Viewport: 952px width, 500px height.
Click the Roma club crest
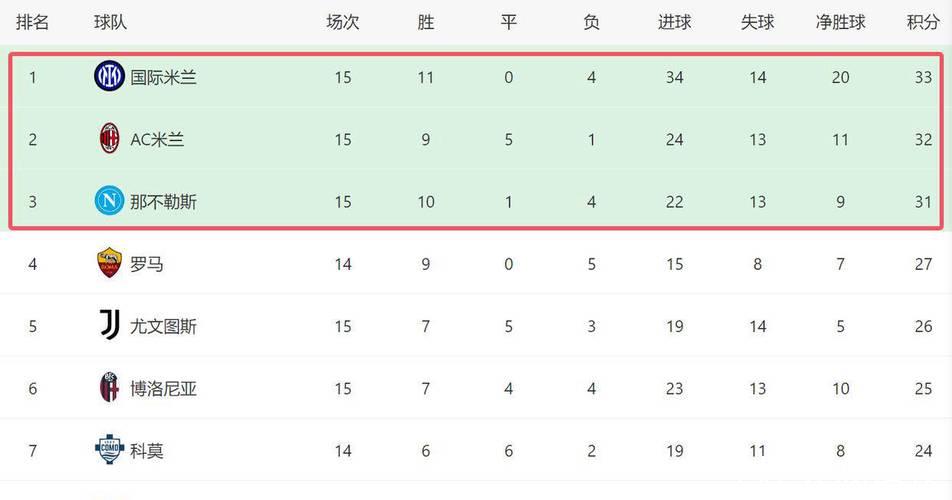click(109, 264)
